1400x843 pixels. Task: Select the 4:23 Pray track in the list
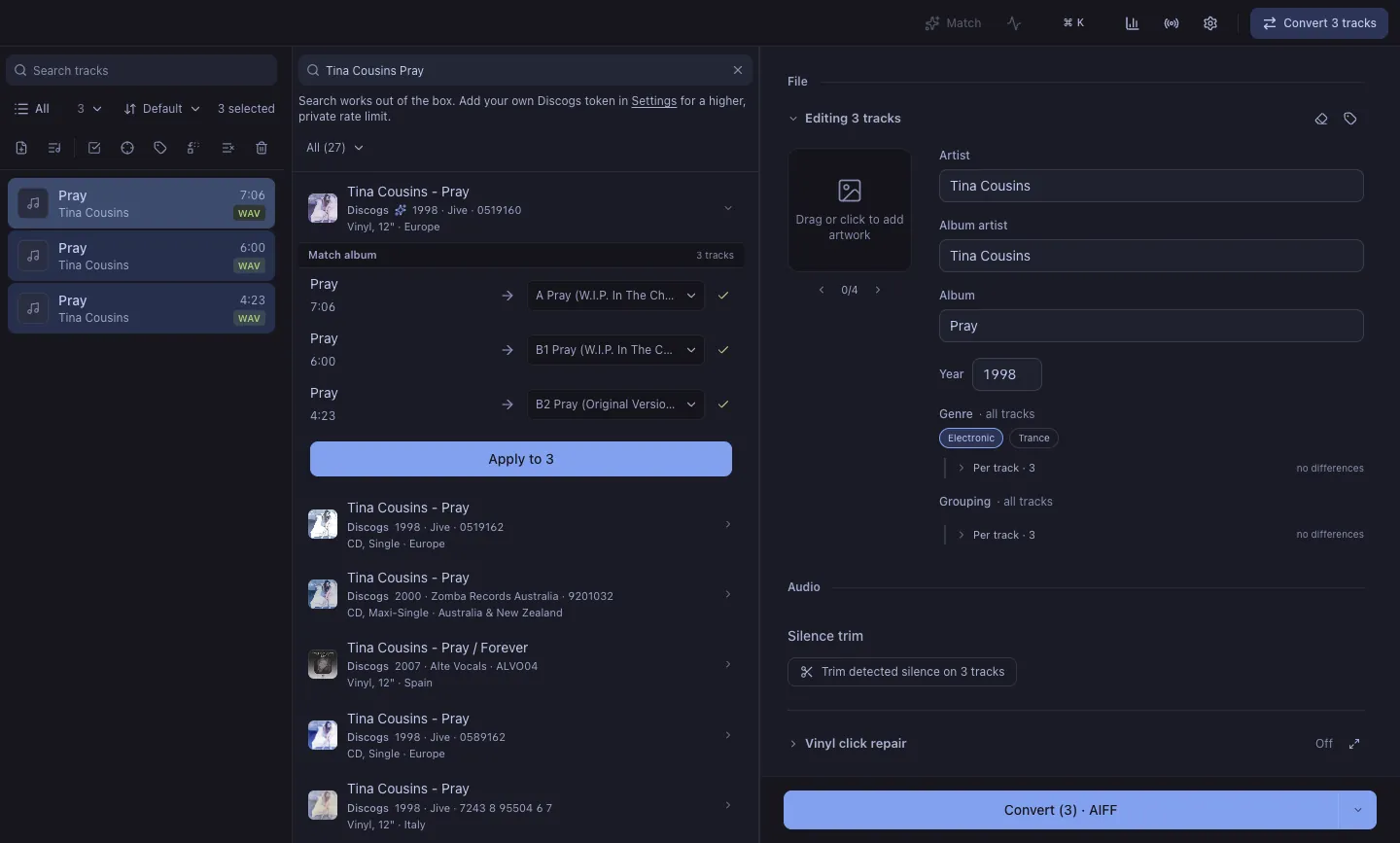click(141, 308)
